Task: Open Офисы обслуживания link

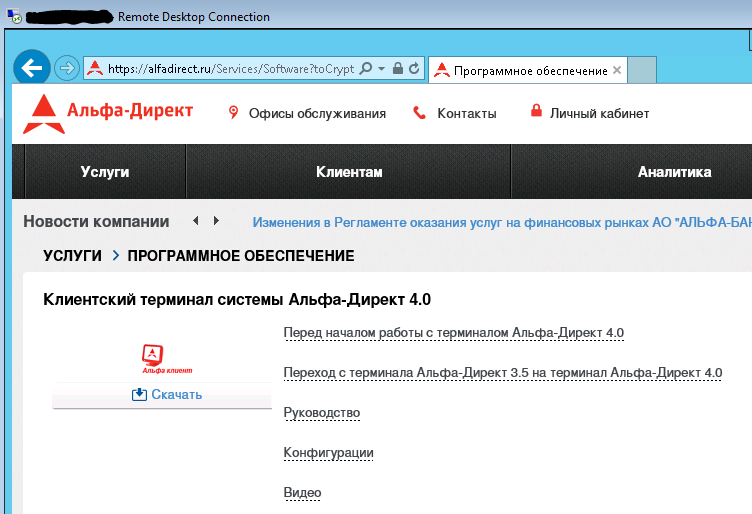Action: (316, 114)
